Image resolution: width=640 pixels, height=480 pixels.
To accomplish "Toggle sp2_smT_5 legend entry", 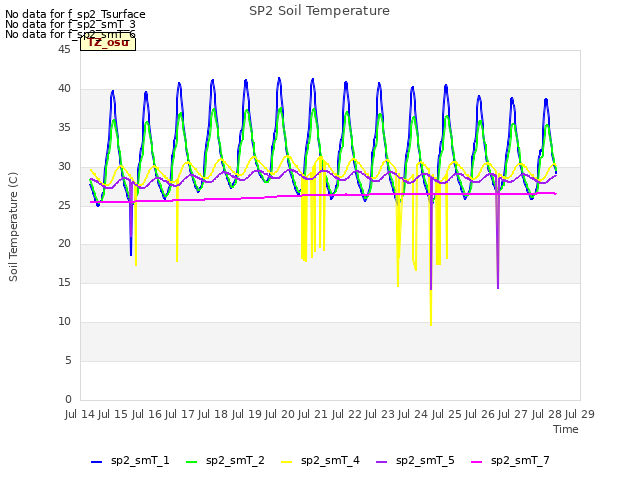I will pyautogui.click(x=415, y=461).
